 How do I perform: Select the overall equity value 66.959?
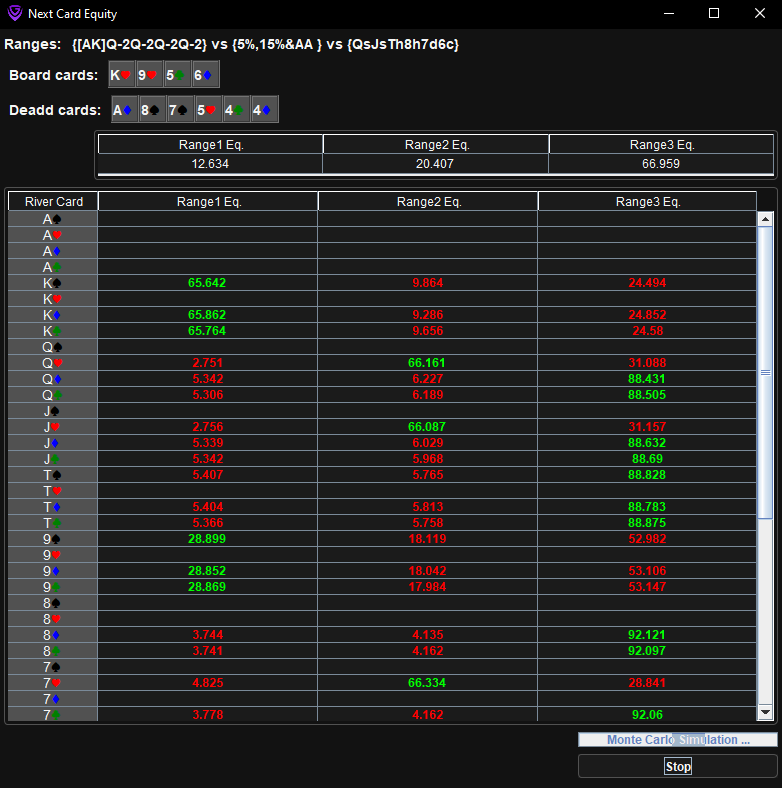[x=661, y=164]
